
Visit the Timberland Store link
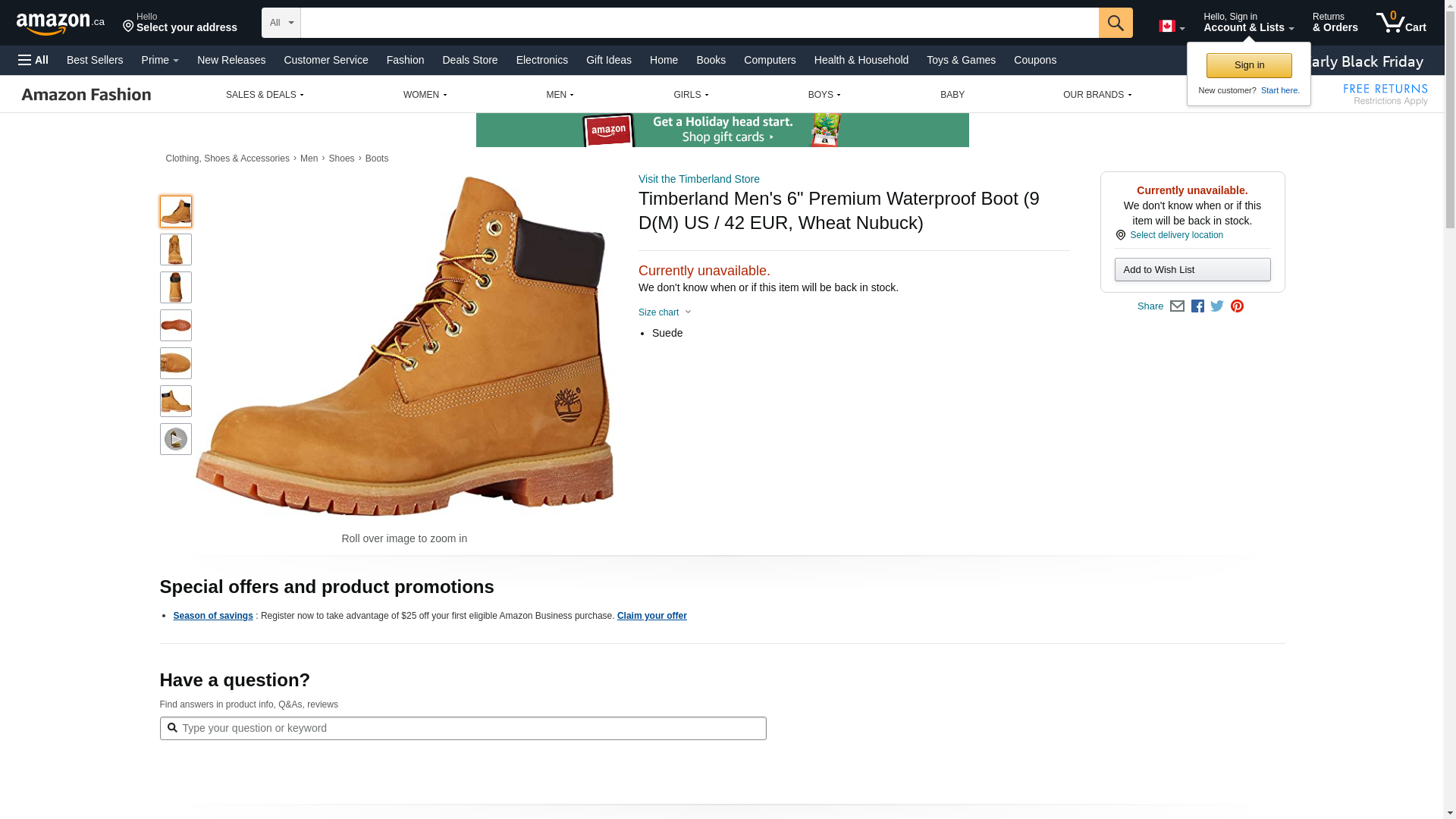pos(698,179)
